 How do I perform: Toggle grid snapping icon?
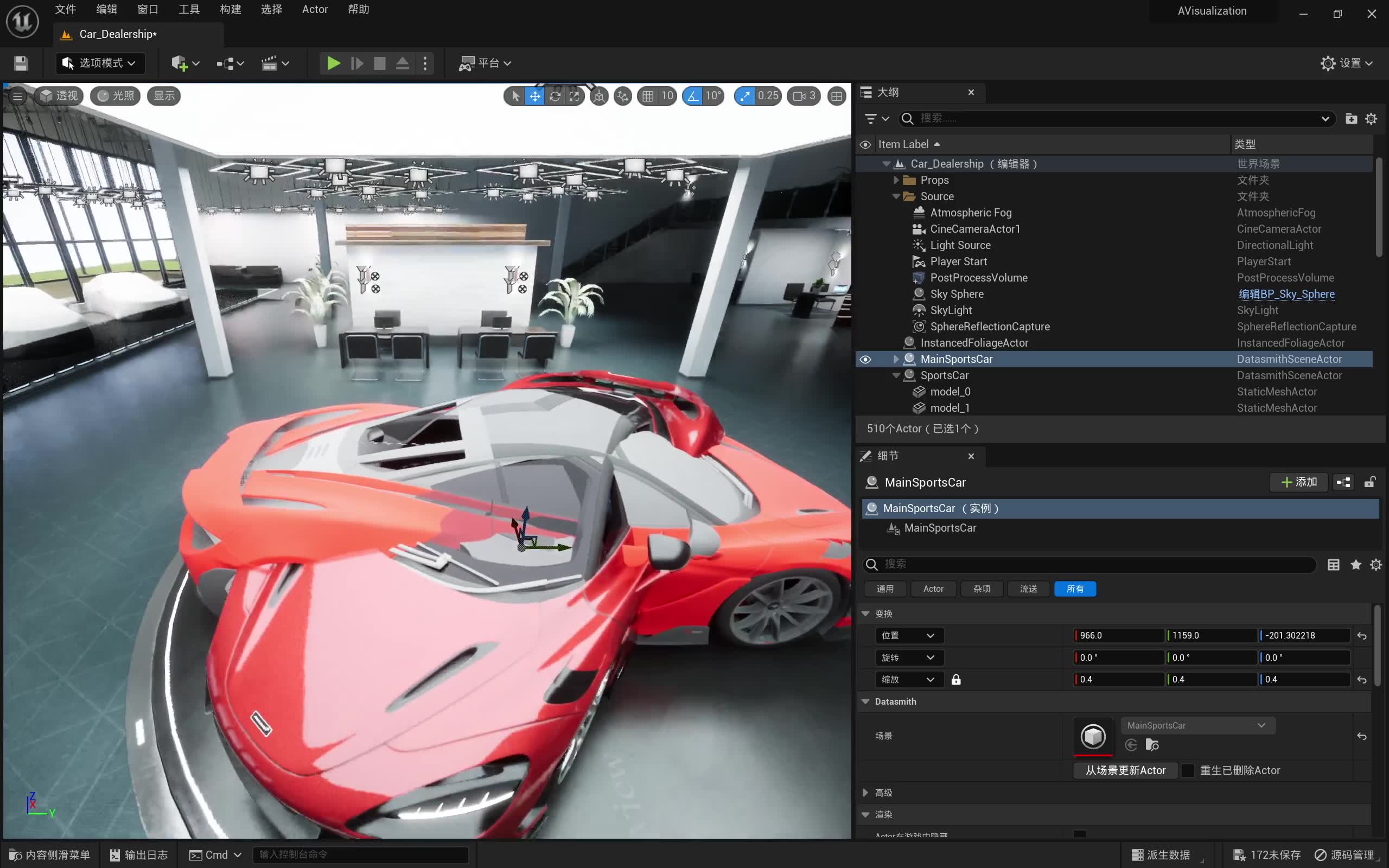pos(648,96)
